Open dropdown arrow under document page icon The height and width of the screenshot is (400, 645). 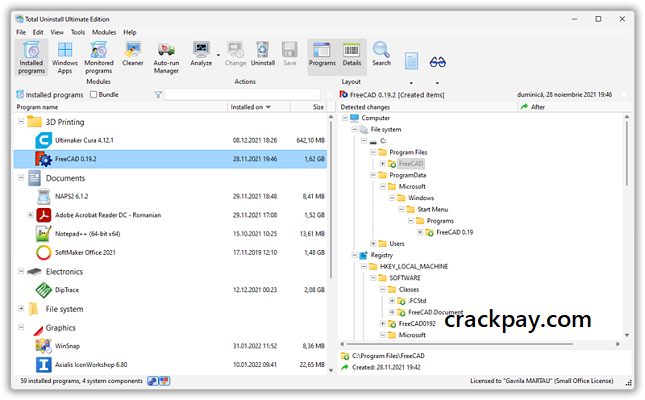(x=411, y=83)
